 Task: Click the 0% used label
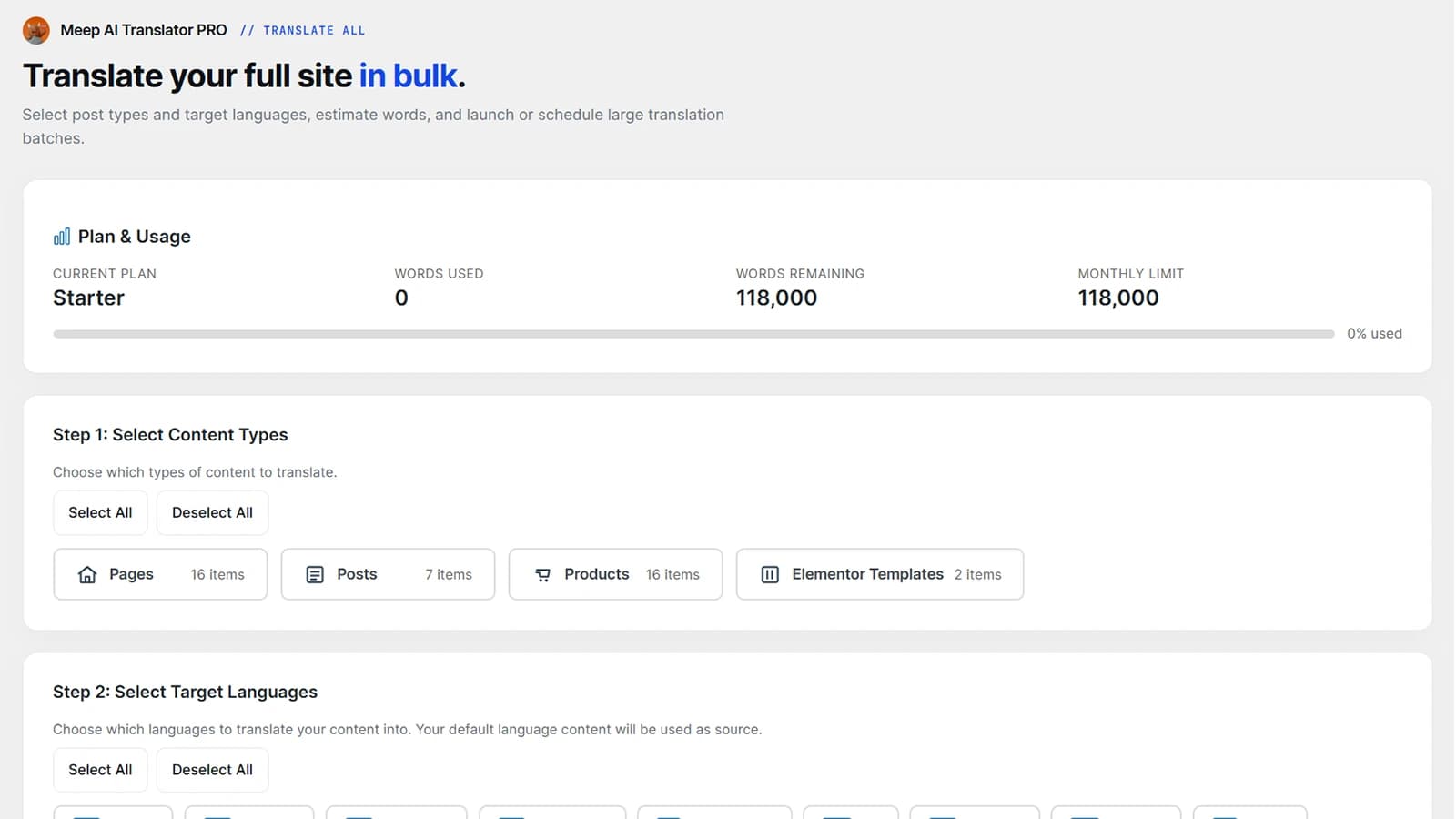pos(1374,334)
